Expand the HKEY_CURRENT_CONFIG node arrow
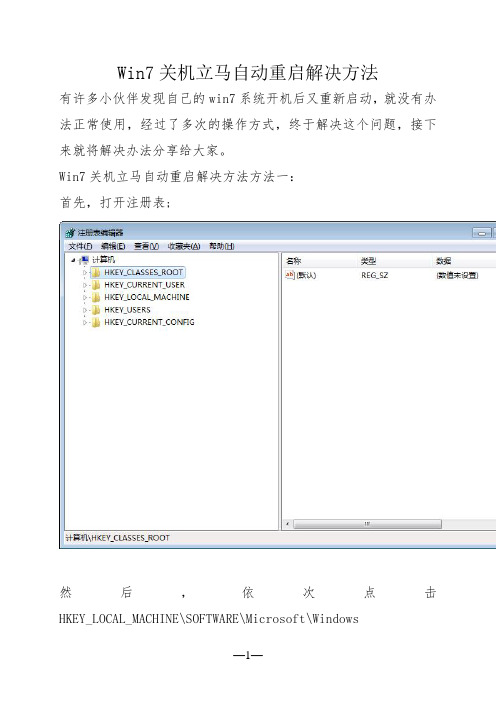 point(85,322)
